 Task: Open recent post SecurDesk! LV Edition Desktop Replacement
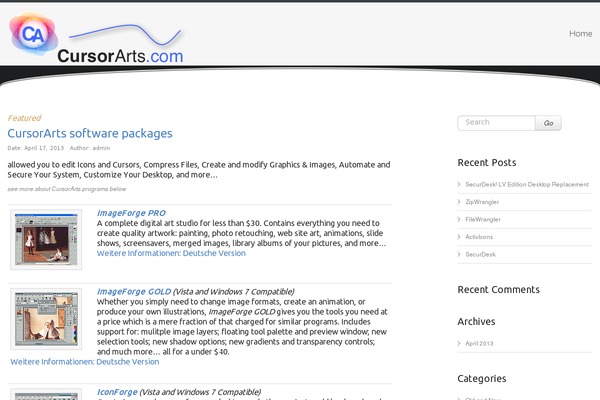tap(527, 184)
